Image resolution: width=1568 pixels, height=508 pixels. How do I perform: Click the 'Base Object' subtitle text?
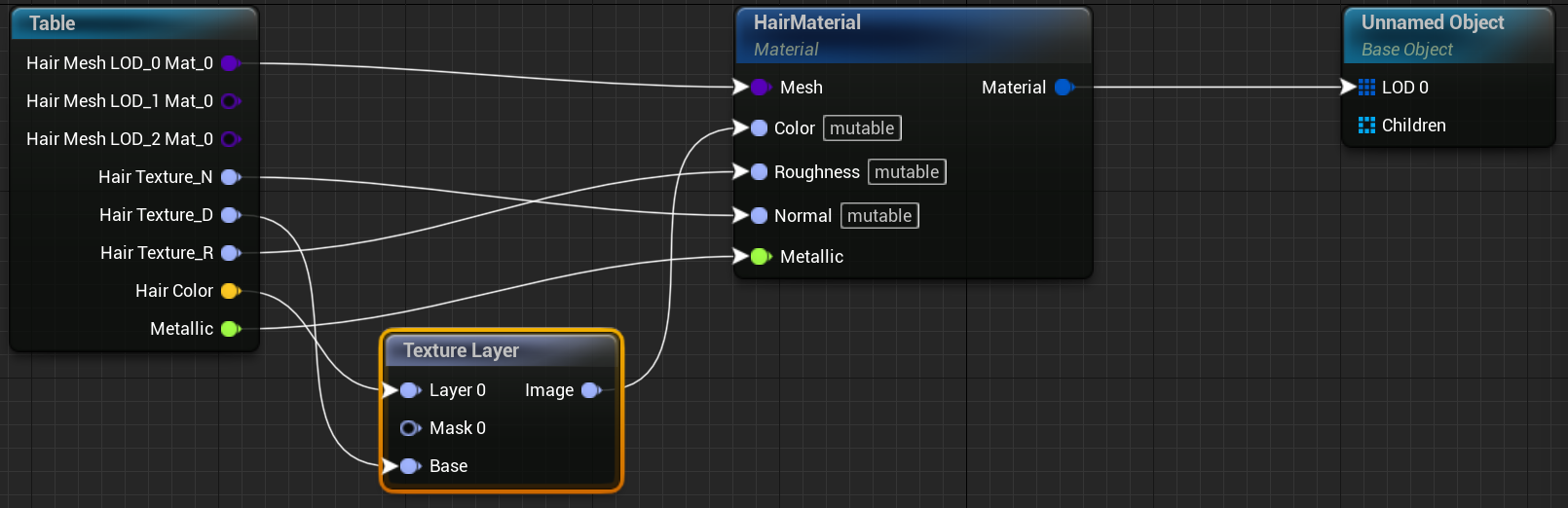pyautogui.click(x=1407, y=50)
